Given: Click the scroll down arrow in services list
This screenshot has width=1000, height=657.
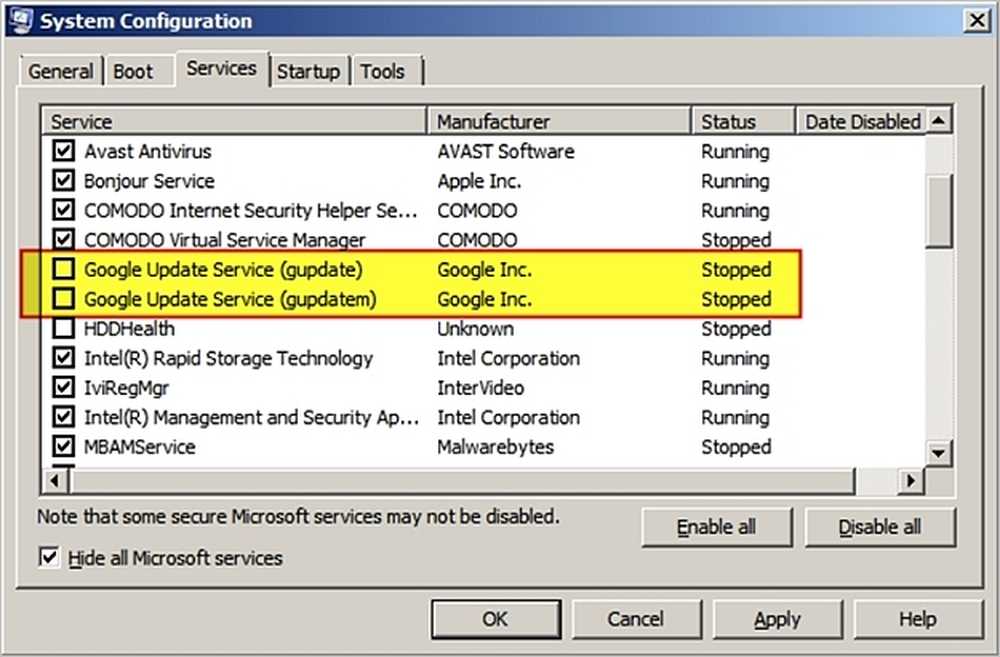Looking at the screenshot, I should pos(938,454).
